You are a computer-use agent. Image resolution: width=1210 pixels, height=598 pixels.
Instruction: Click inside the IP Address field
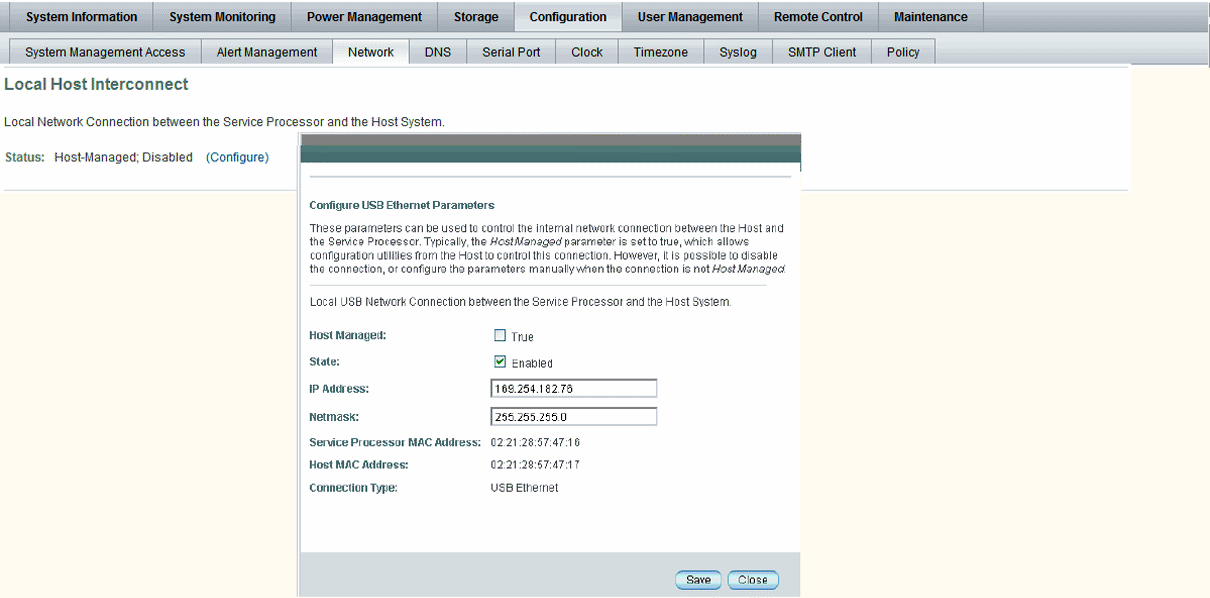(573, 388)
